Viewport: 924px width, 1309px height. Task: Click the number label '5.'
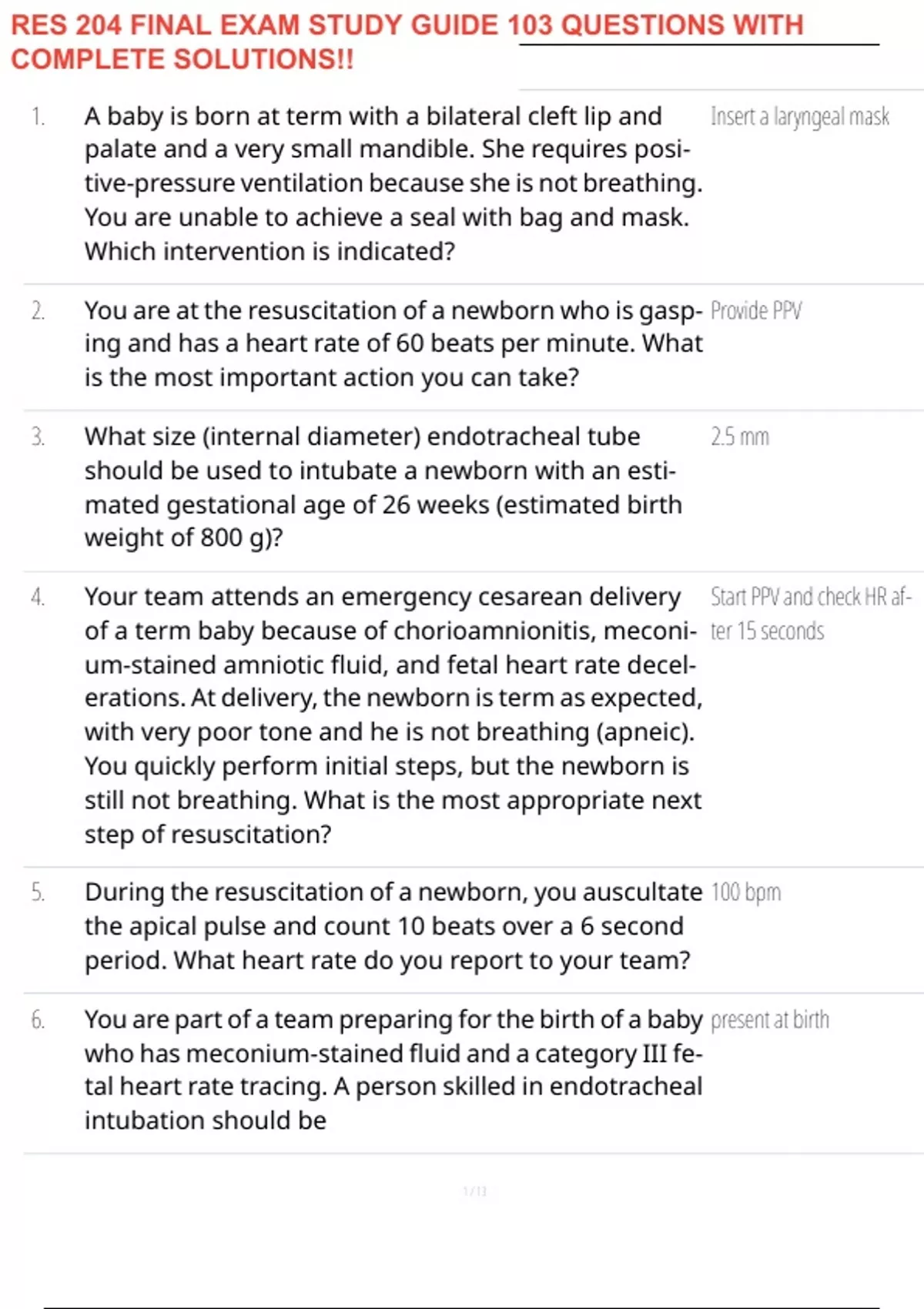point(38,892)
